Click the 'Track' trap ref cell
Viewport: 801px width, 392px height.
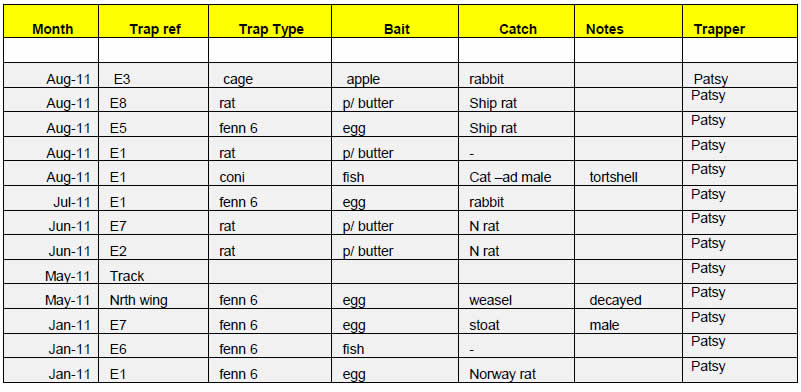click(154, 272)
